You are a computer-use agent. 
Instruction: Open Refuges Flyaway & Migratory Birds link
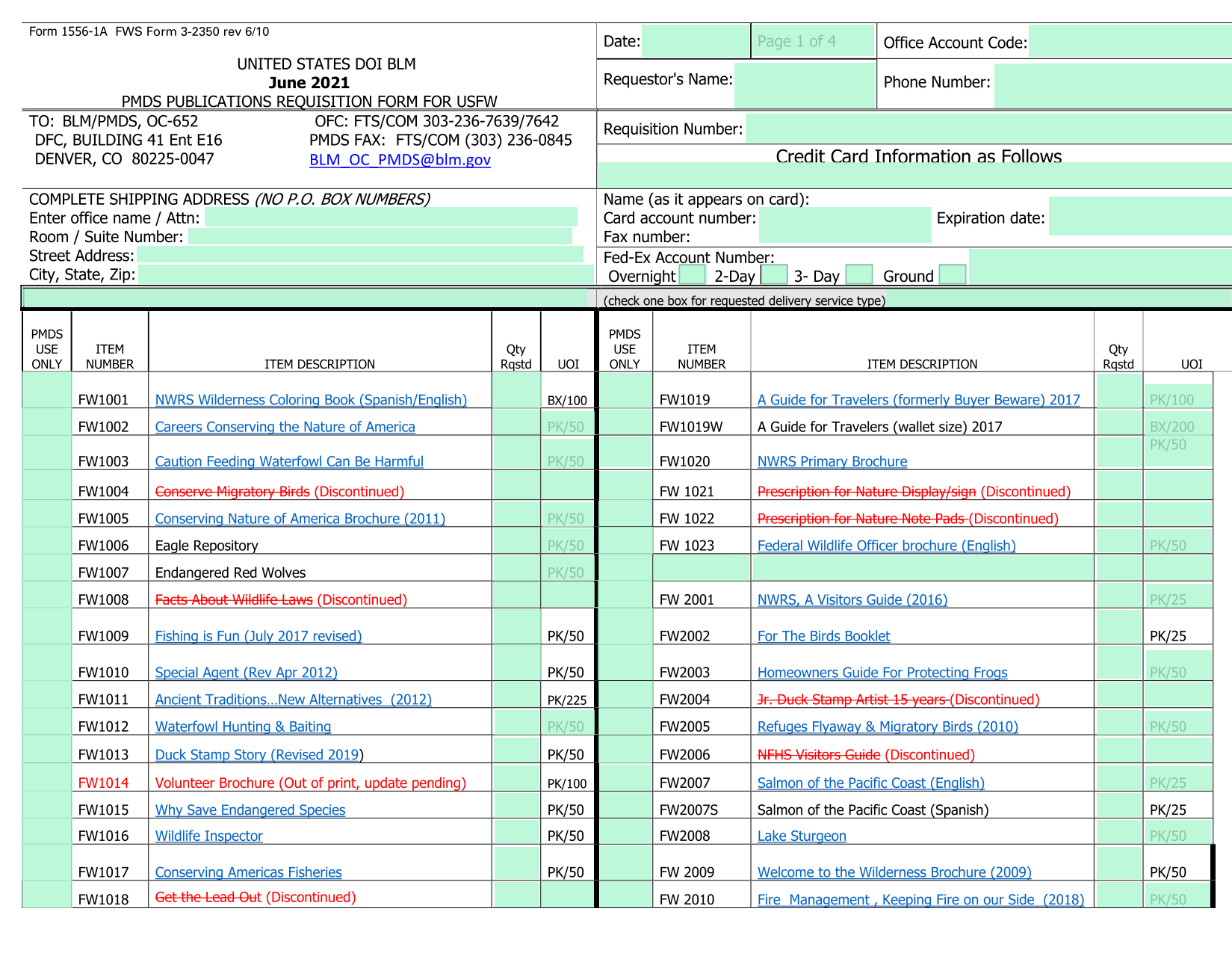click(x=888, y=727)
